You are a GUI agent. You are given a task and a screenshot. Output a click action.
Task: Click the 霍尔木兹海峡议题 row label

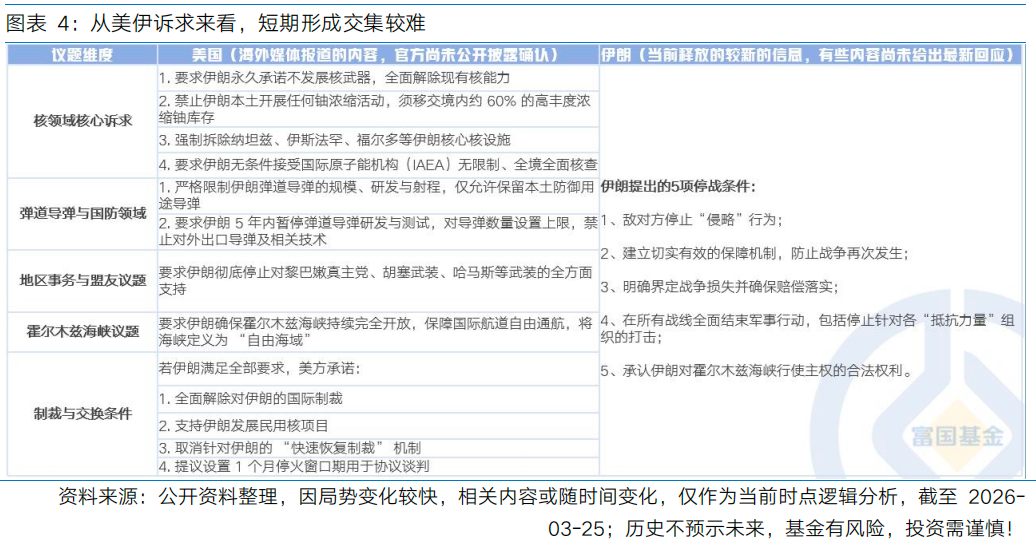82,330
